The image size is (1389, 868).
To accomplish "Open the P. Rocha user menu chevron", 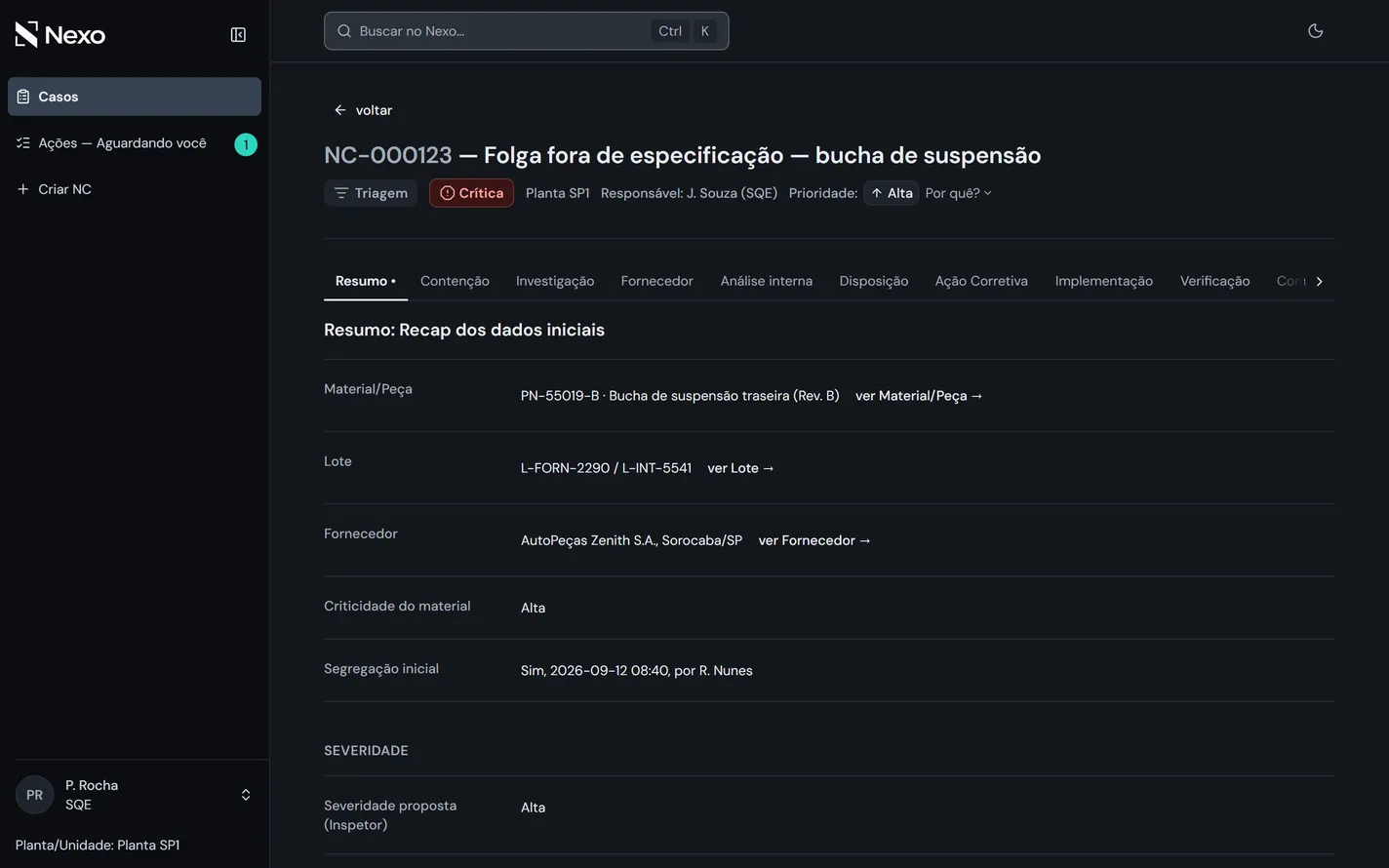I will [x=246, y=795].
